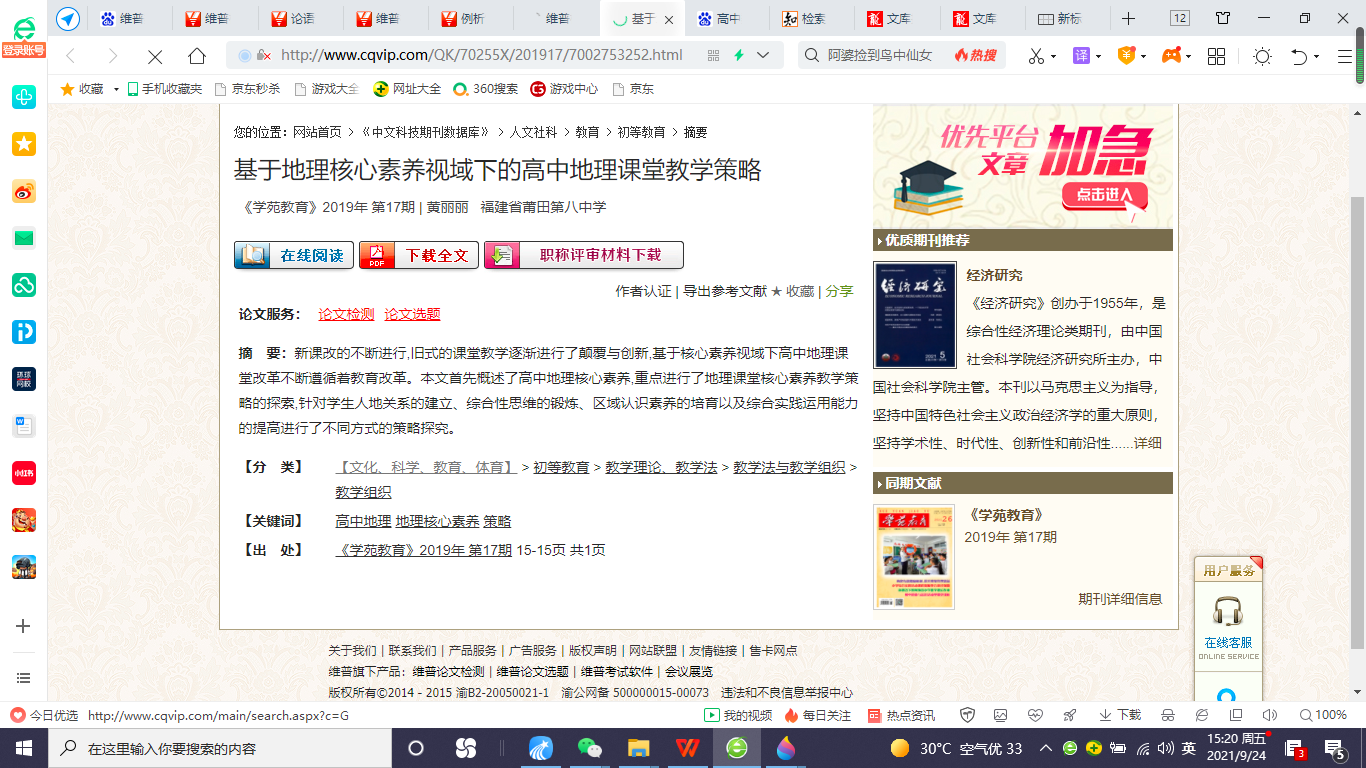The width and height of the screenshot is (1366, 768).
Task: Click the purple translate icon
Action: pos(1081,56)
